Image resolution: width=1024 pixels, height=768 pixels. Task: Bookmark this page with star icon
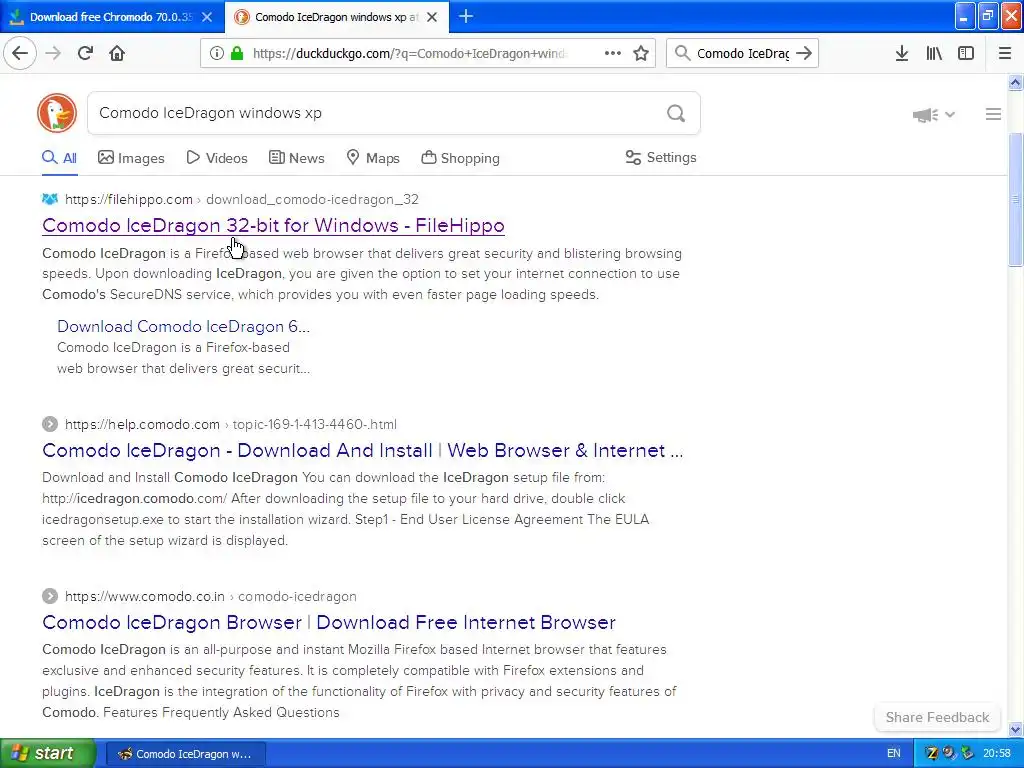click(641, 53)
